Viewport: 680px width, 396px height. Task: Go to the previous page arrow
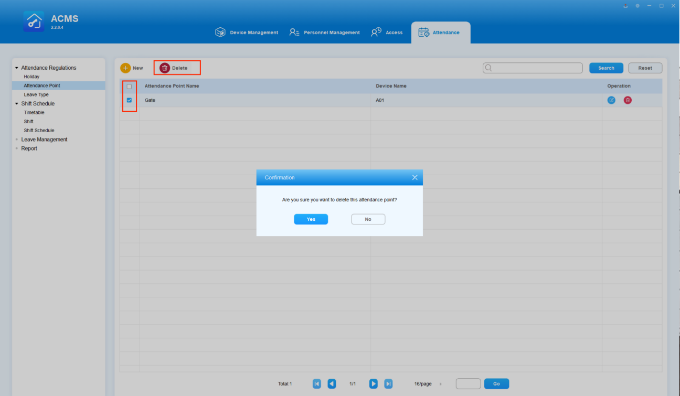pos(332,384)
